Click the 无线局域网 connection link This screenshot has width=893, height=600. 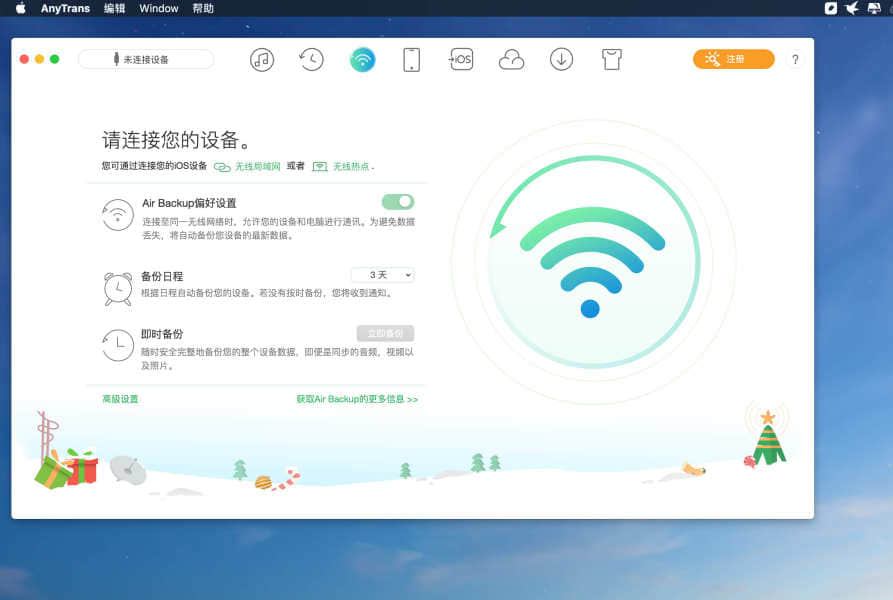coord(257,167)
